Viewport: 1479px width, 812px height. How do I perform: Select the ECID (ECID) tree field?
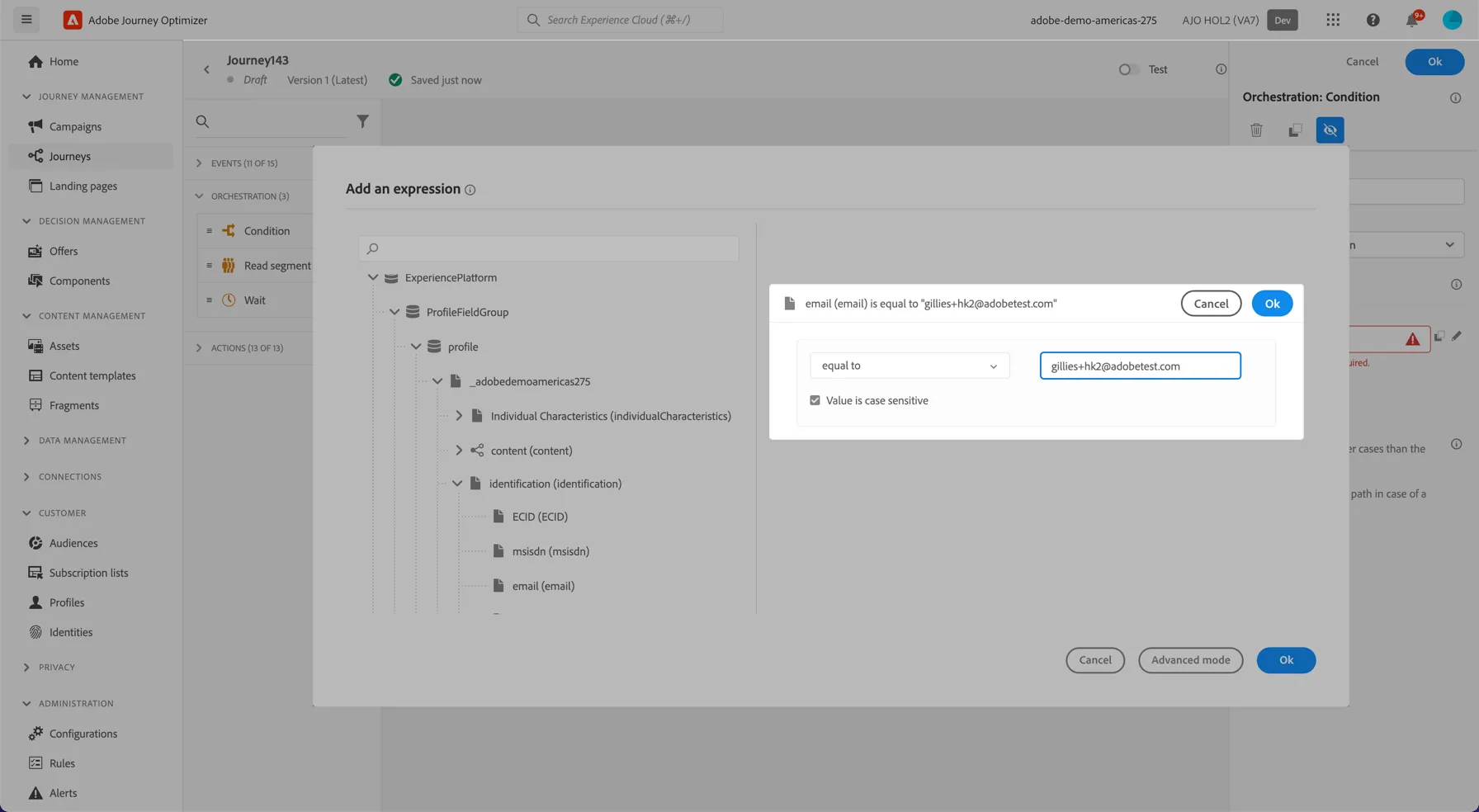pyautogui.click(x=540, y=517)
